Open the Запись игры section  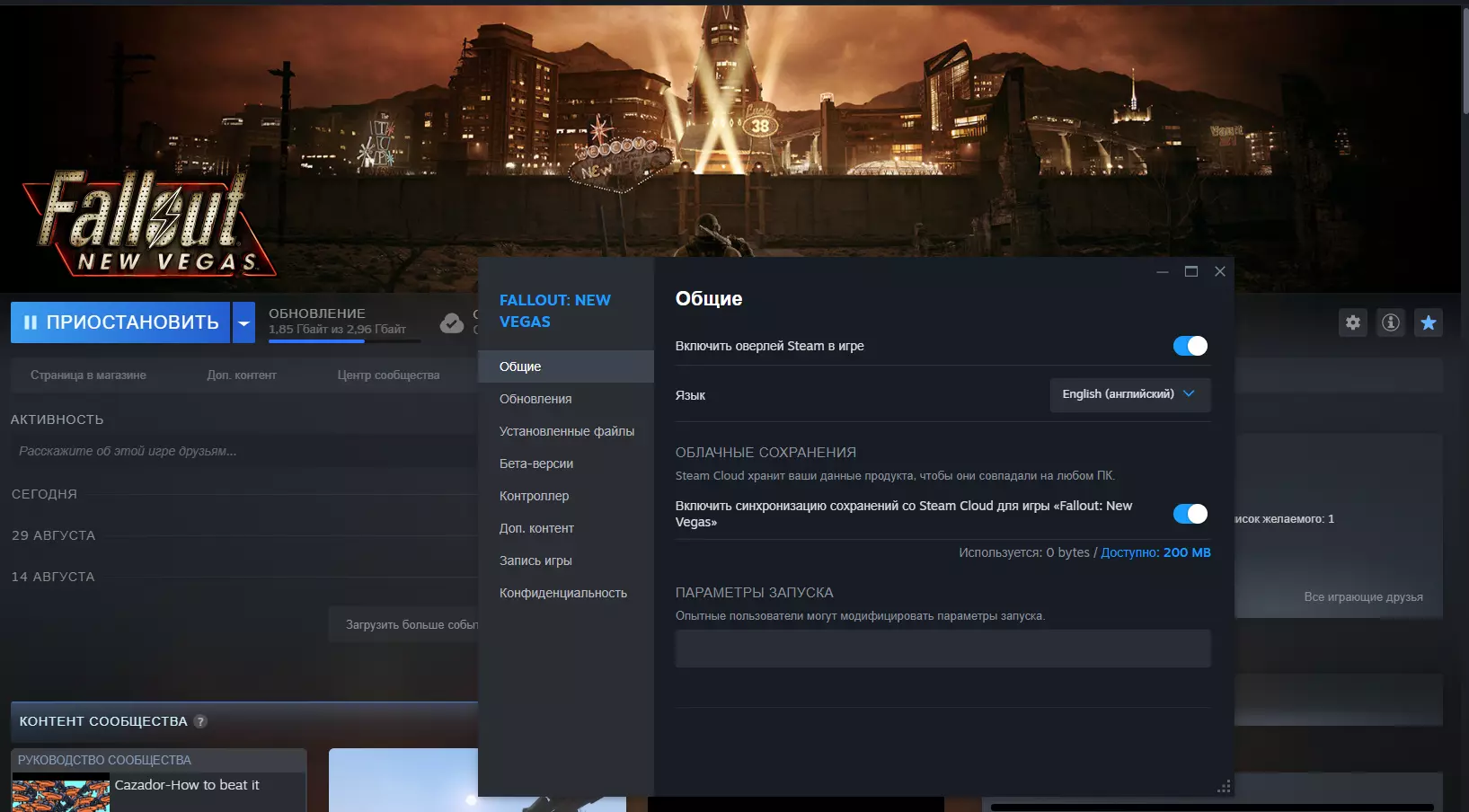pos(566,560)
